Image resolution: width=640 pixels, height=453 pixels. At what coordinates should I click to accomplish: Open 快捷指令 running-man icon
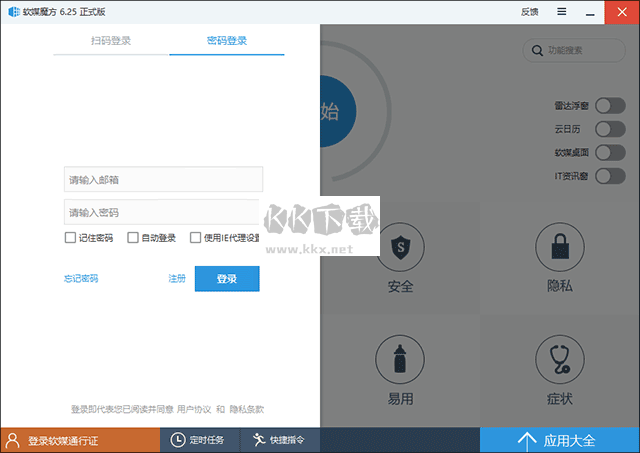click(x=259, y=440)
